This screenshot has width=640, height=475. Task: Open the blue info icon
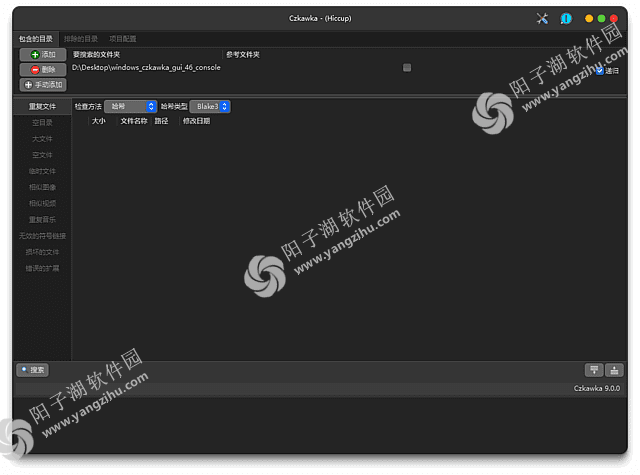[x=566, y=18]
